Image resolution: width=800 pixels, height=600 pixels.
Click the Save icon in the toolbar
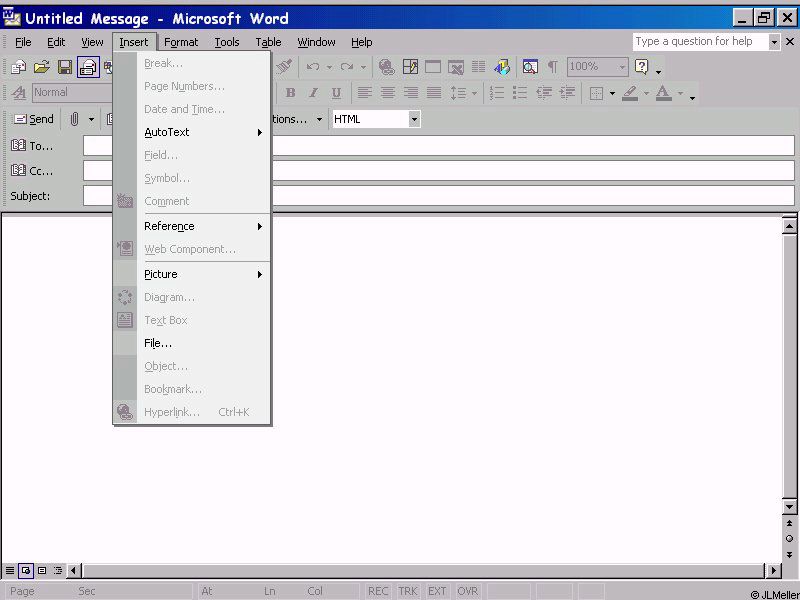pos(65,67)
